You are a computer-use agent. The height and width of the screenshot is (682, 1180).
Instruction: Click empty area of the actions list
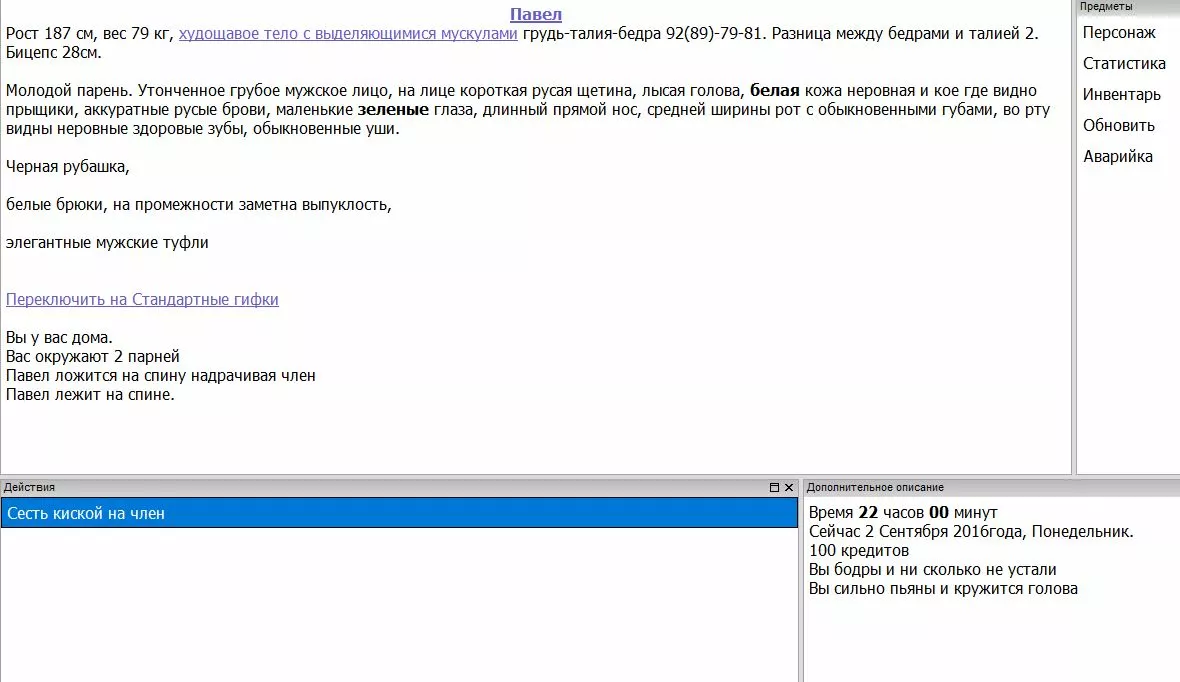(x=399, y=610)
